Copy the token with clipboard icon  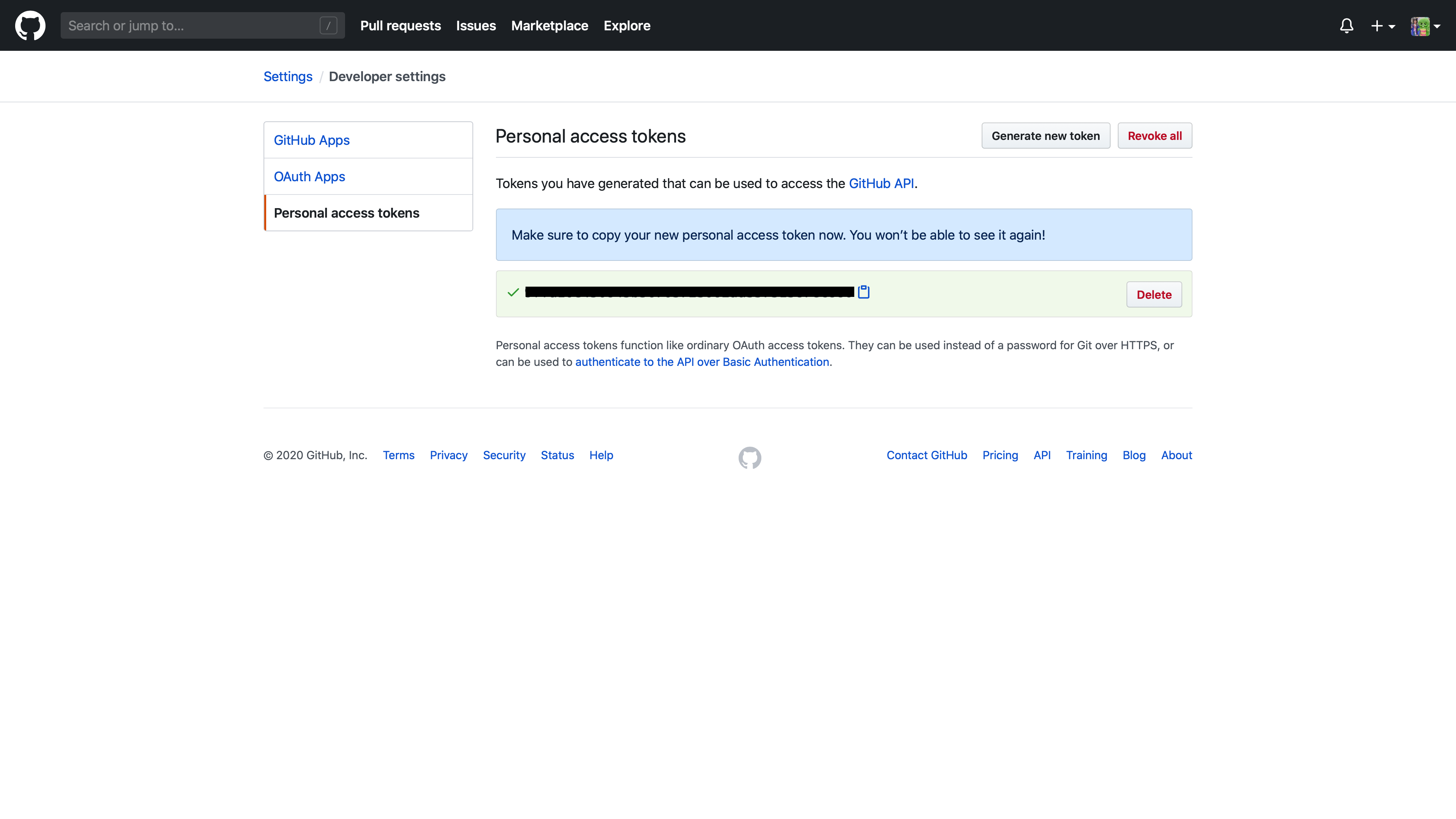coord(864,292)
